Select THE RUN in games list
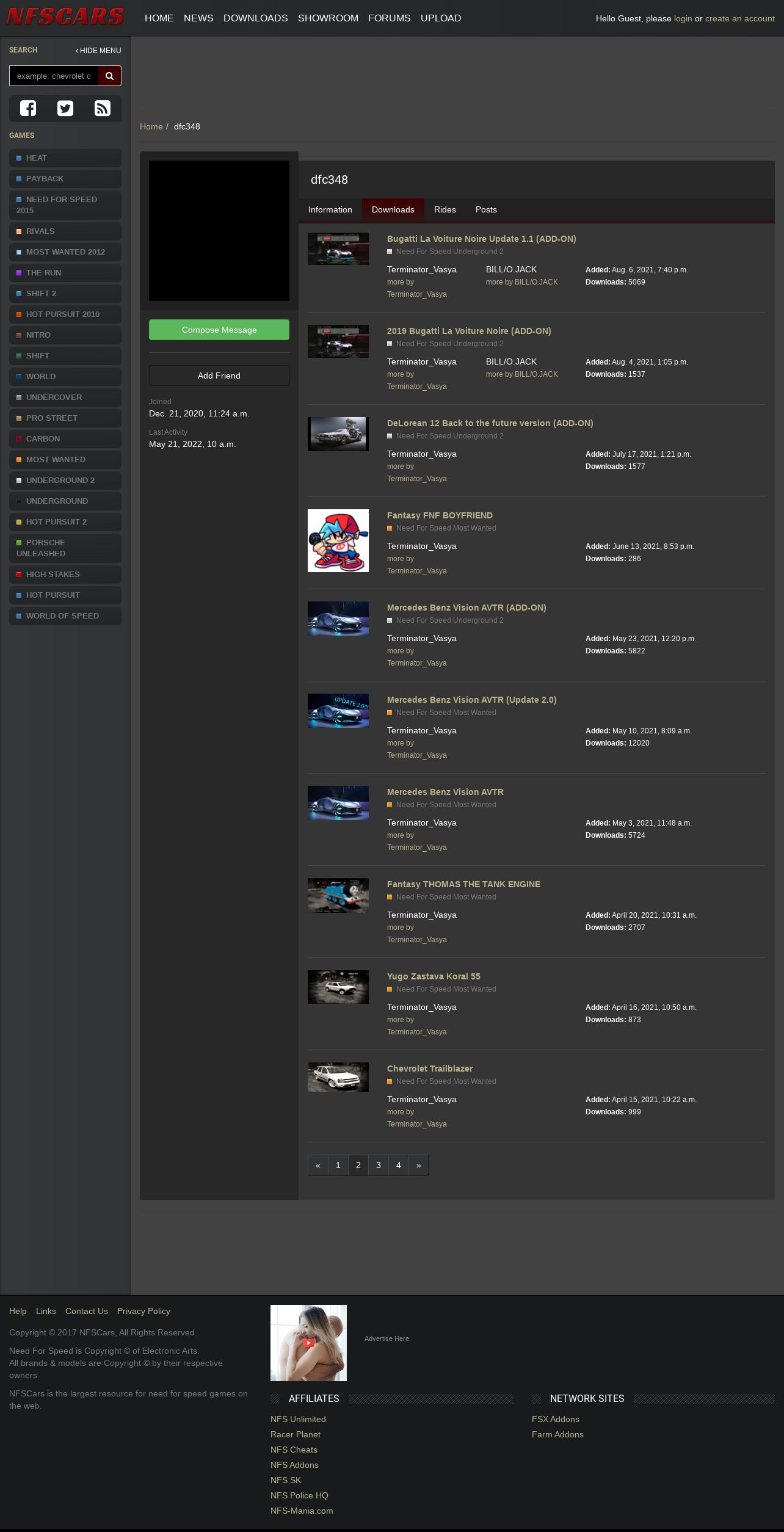Image resolution: width=784 pixels, height=1532 pixels. (x=65, y=273)
